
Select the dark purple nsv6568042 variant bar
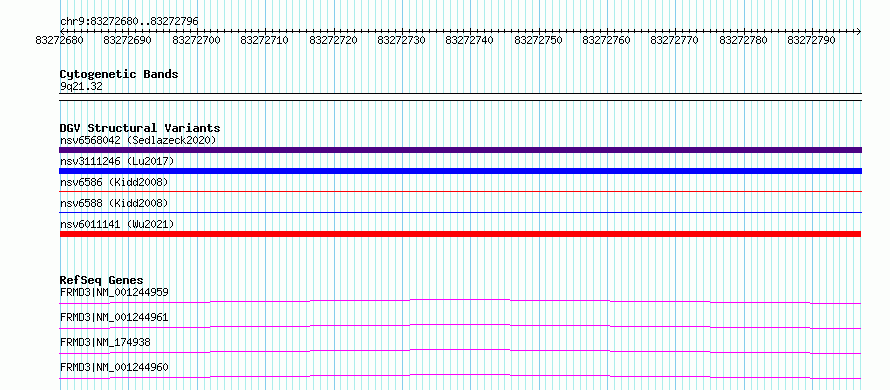point(460,150)
